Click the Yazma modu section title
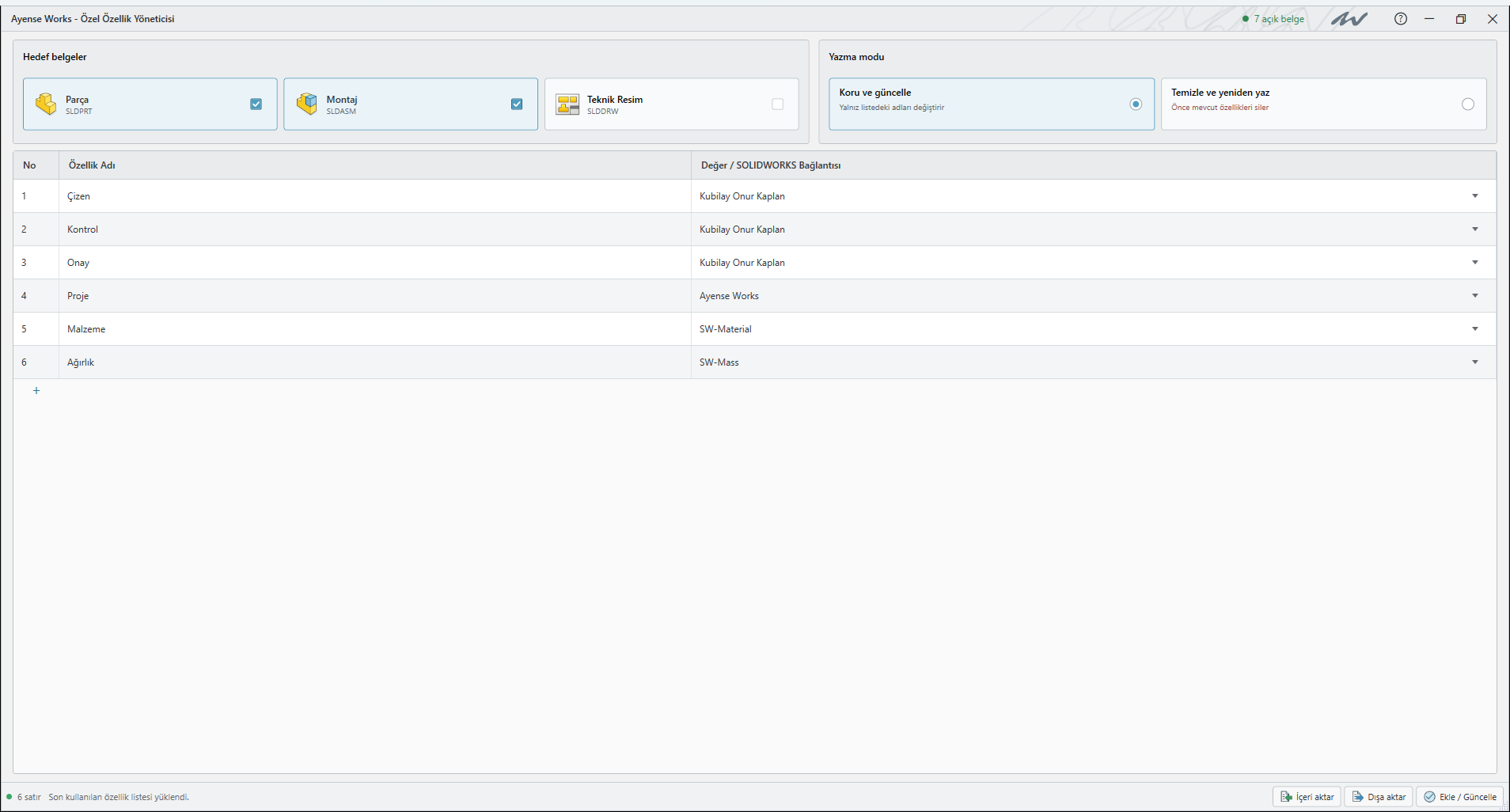 tap(856, 57)
